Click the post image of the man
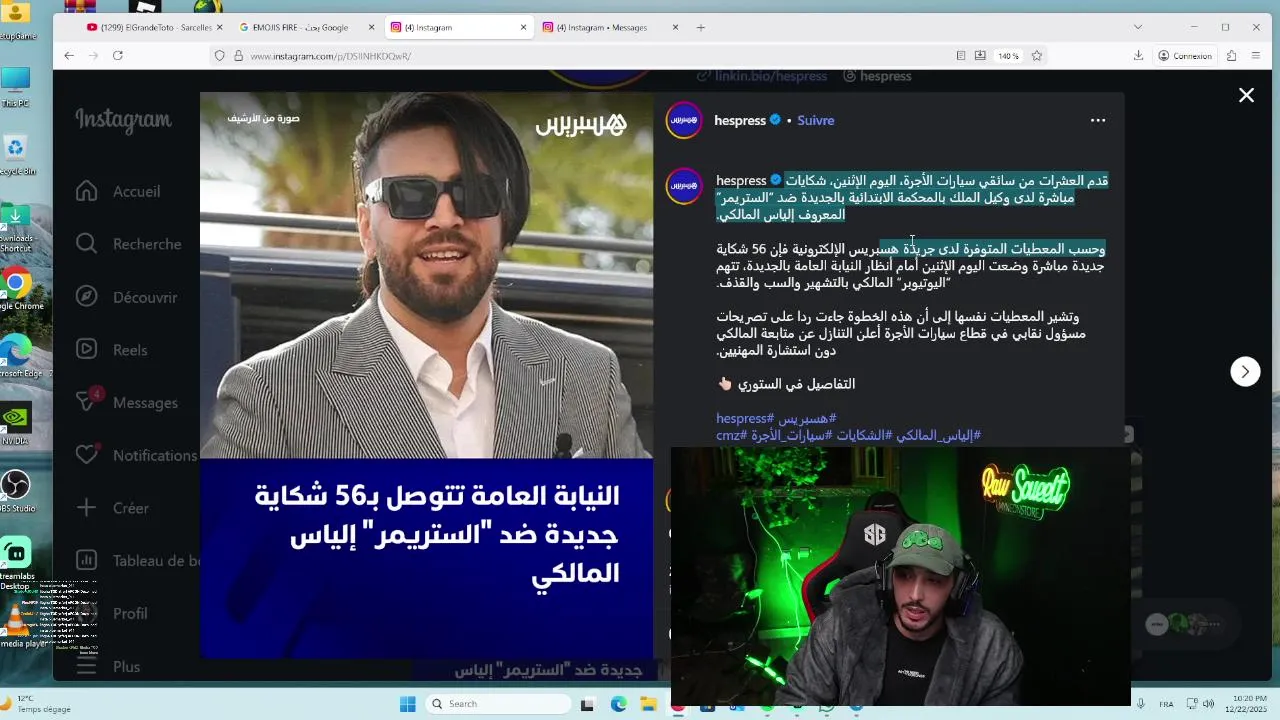This screenshot has width=1280, height=720. (x=426, y=275)
